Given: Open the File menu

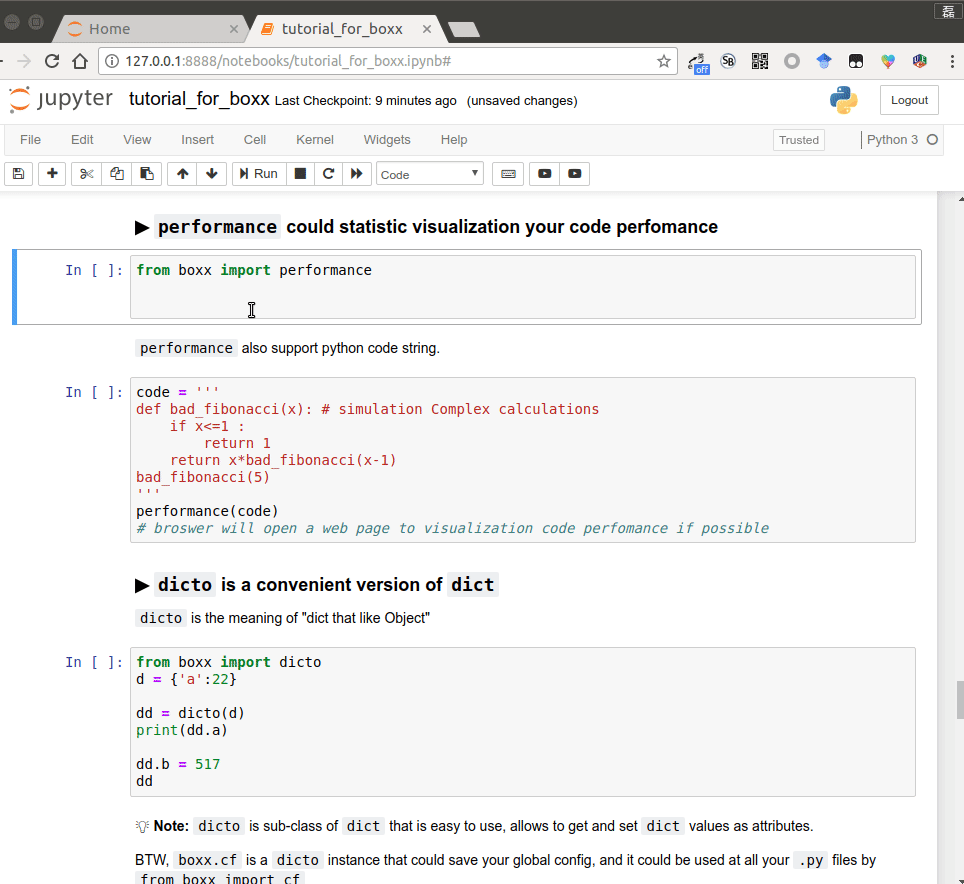Looking at the screenshot, I should (30, 140).
